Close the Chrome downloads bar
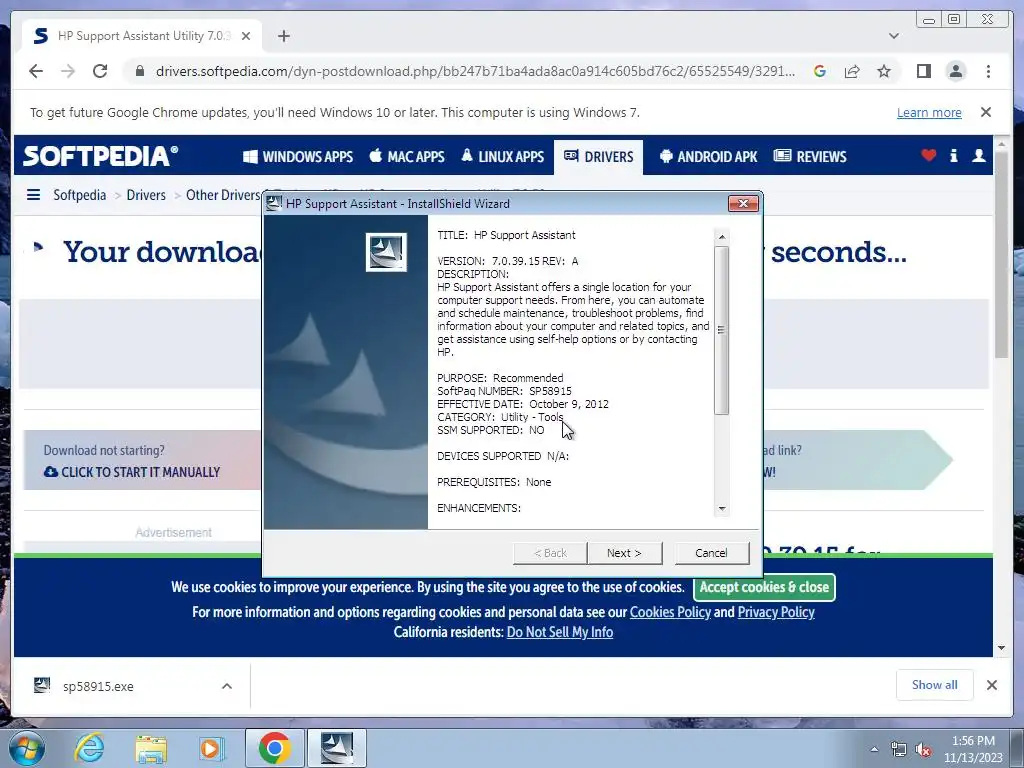 (991, 685)
